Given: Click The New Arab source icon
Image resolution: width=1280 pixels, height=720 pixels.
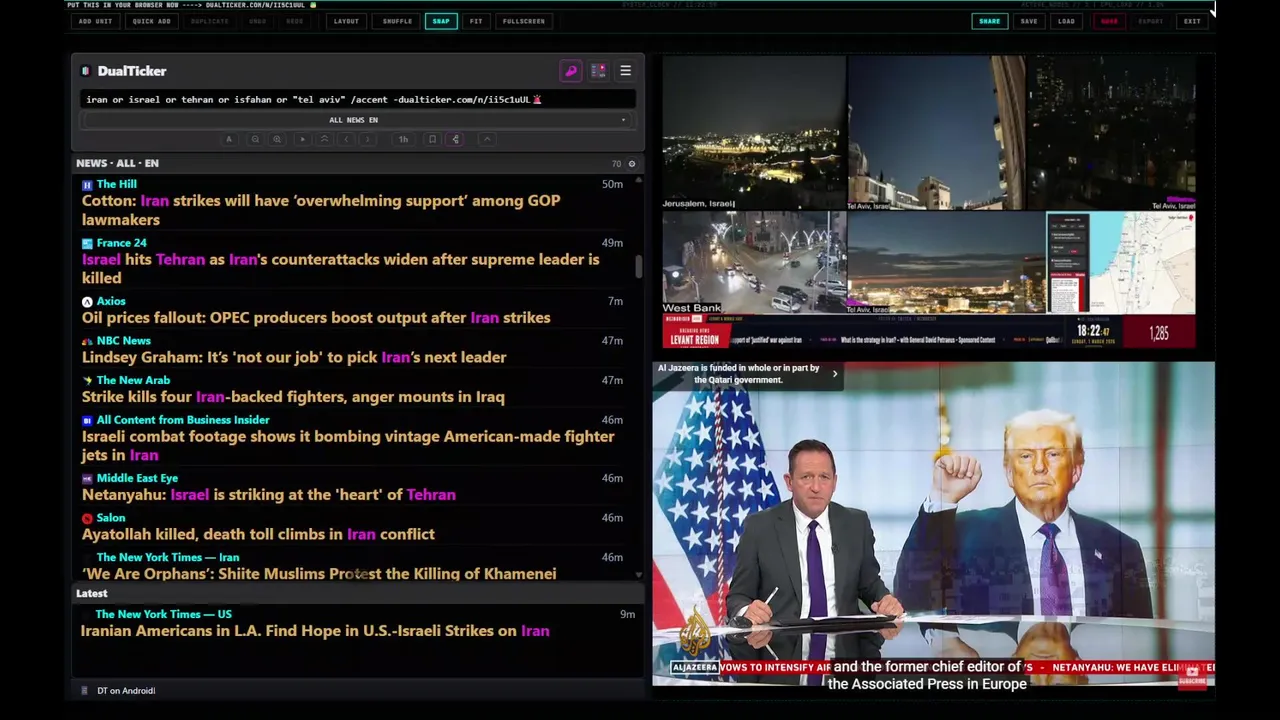Looking at the screenshot, I should 87,381.
